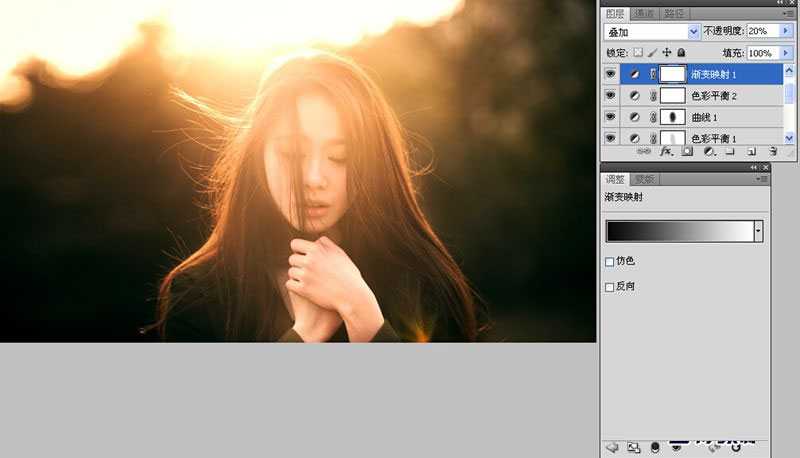Click the link layers icon
The height and width of the screenshot is (458, 800).
(x=645, y=152)
